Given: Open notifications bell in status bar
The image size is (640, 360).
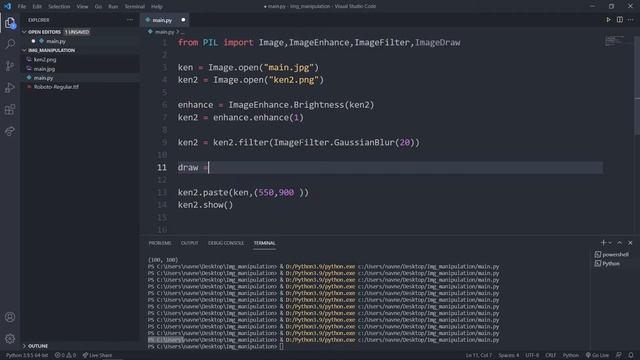Looking at the screenshot, I should (x=631, y=355).
